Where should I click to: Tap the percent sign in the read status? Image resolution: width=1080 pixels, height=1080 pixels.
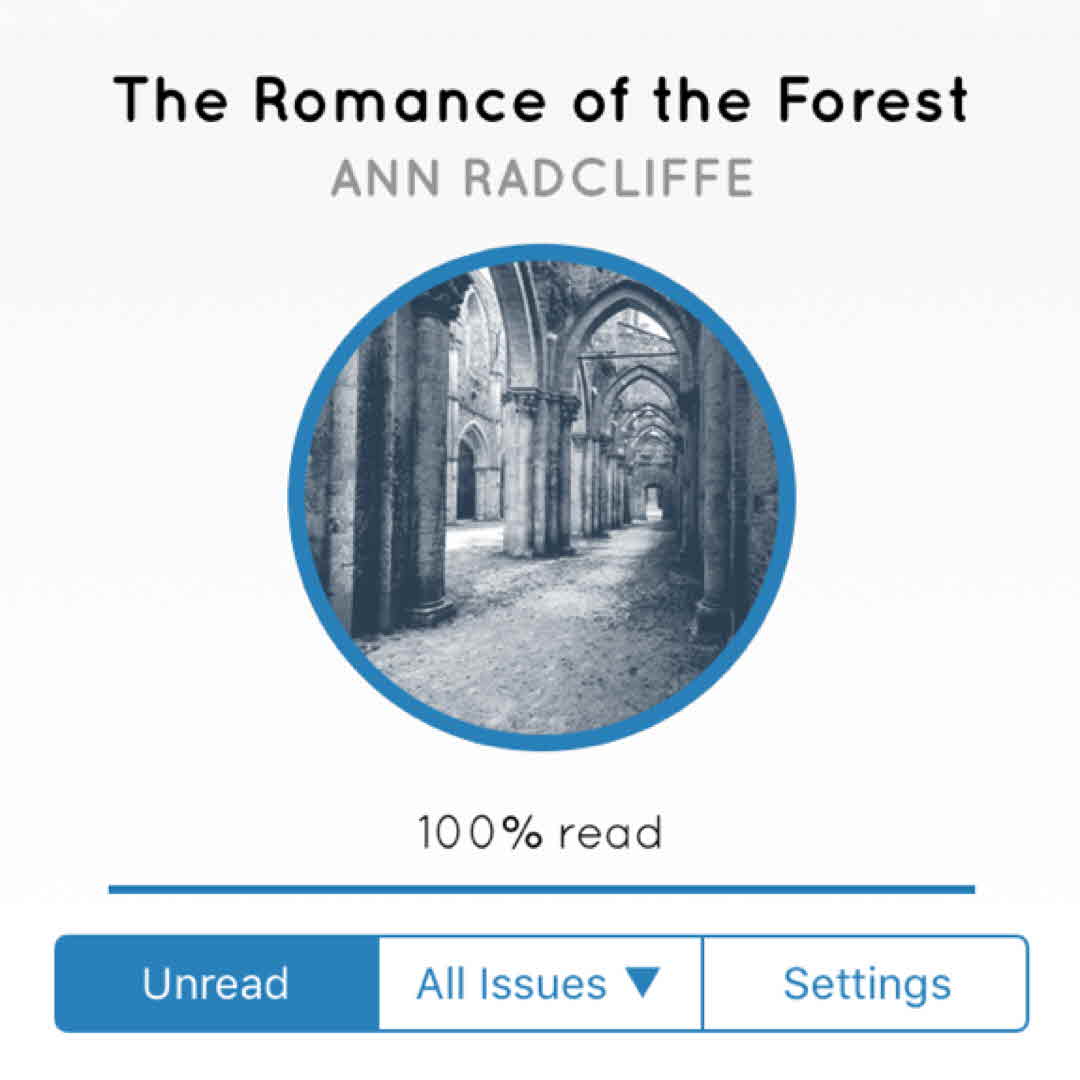[520, 833]
